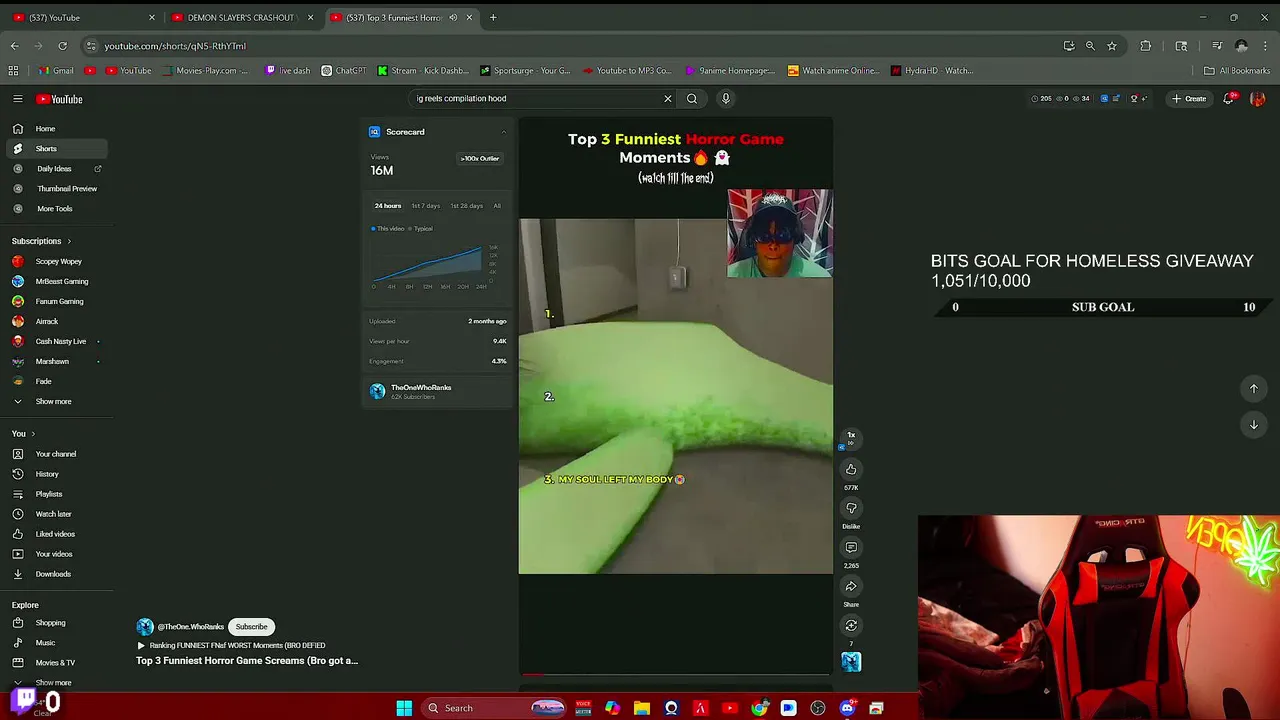
Task: Open Shorts in YouTube sidebar
Action: point(55,149)
